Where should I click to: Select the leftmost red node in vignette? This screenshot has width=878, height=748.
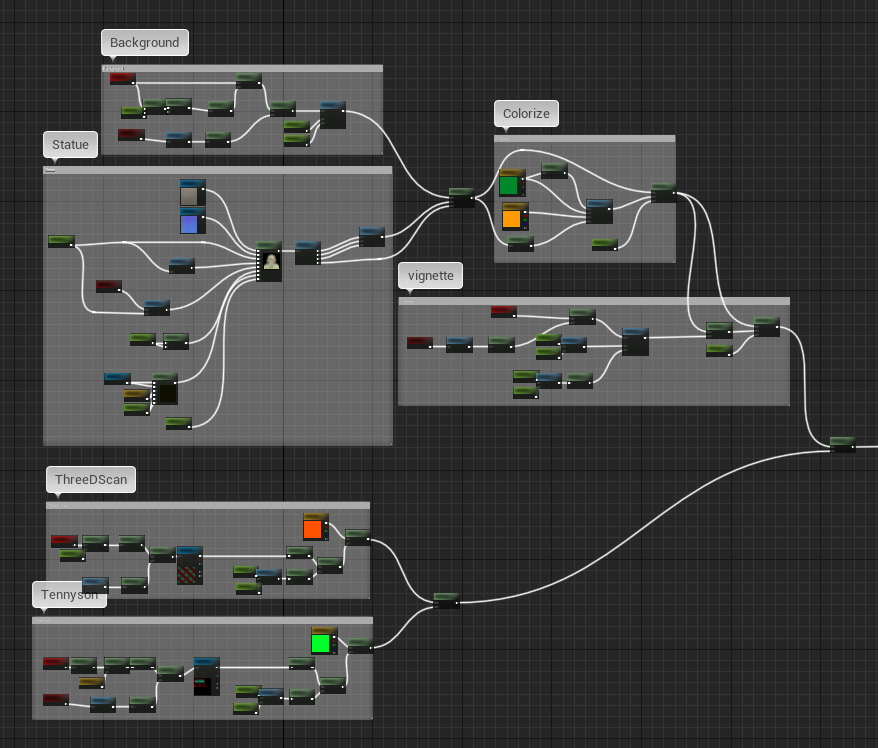pyautogui.click(x=419, y=342)
